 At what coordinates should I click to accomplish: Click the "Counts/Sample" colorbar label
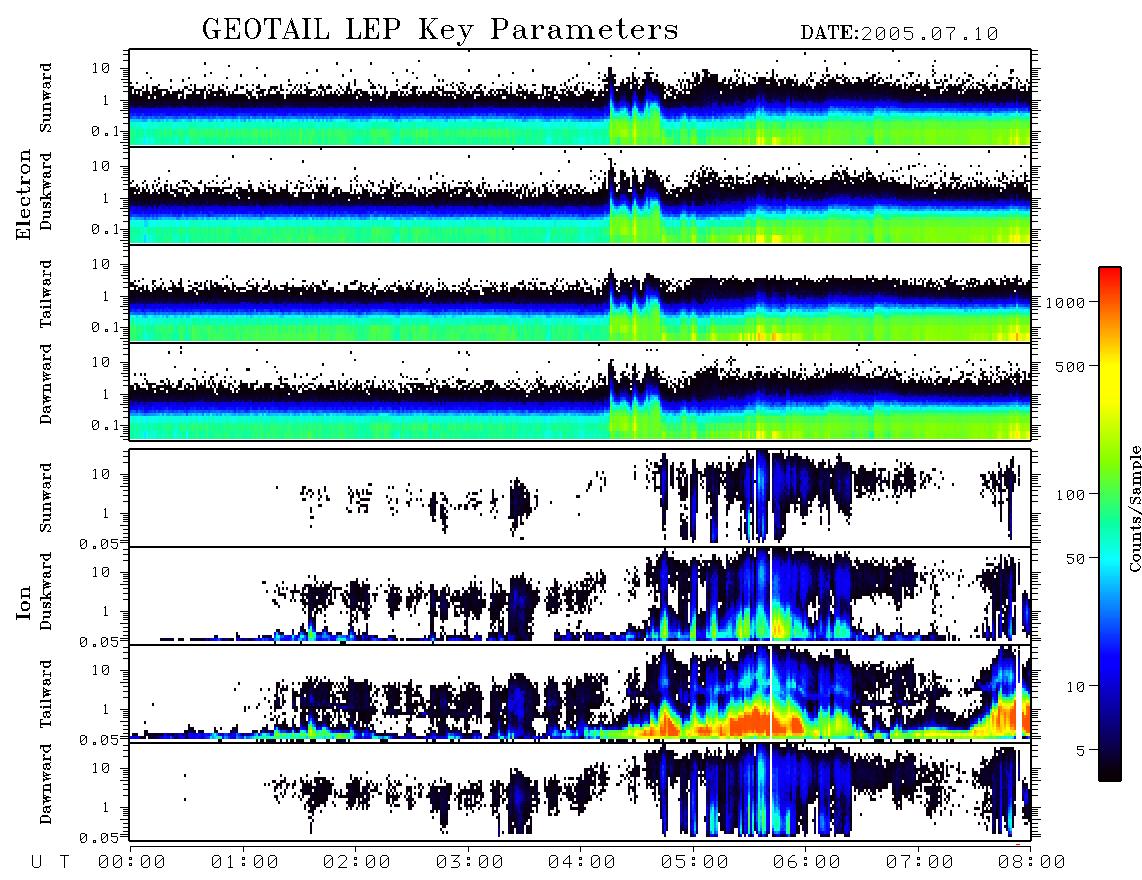[1134, 508]
